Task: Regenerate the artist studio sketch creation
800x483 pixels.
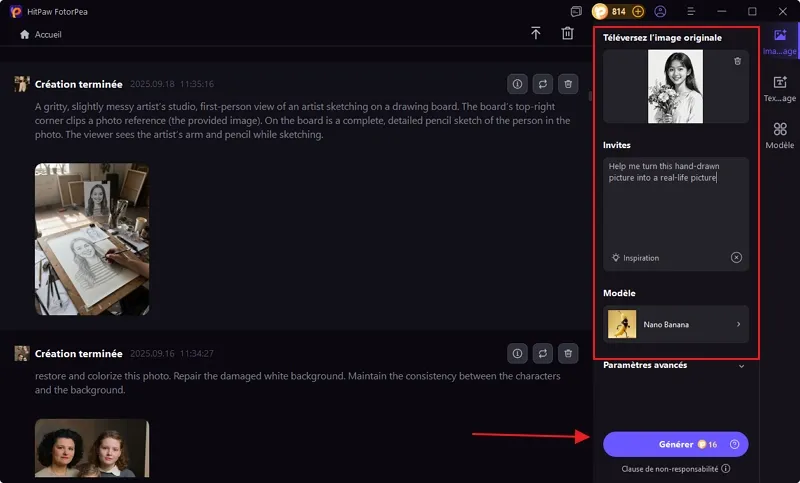Action: (543, 84)
